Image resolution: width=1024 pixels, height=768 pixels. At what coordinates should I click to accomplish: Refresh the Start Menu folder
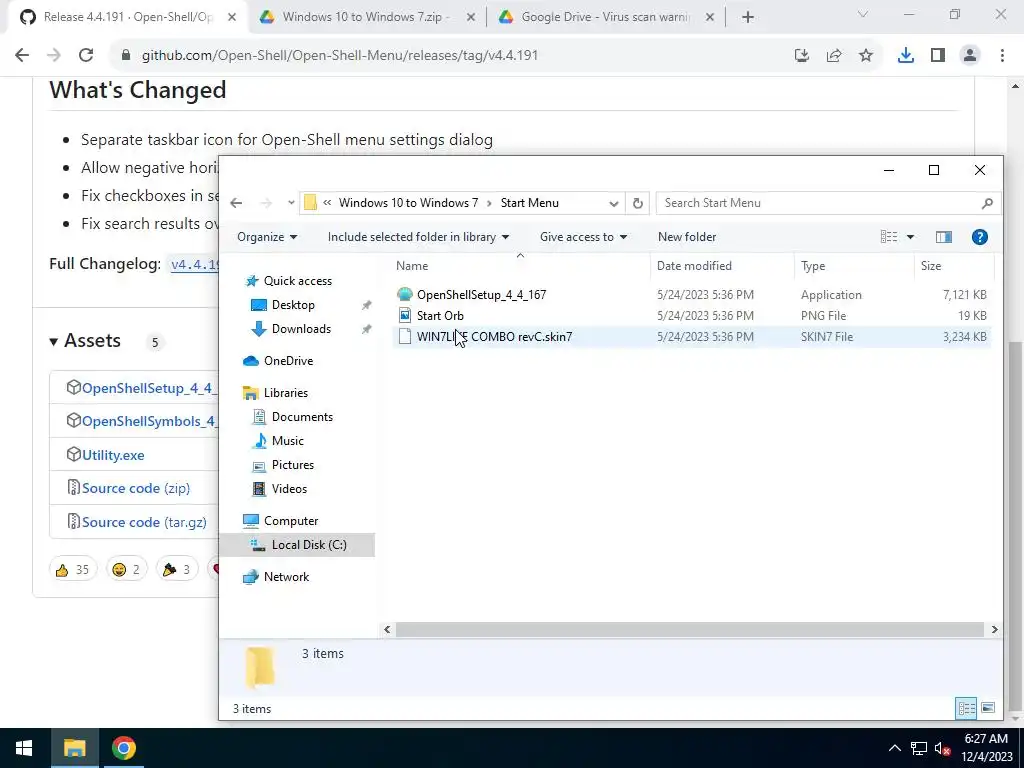637,203
